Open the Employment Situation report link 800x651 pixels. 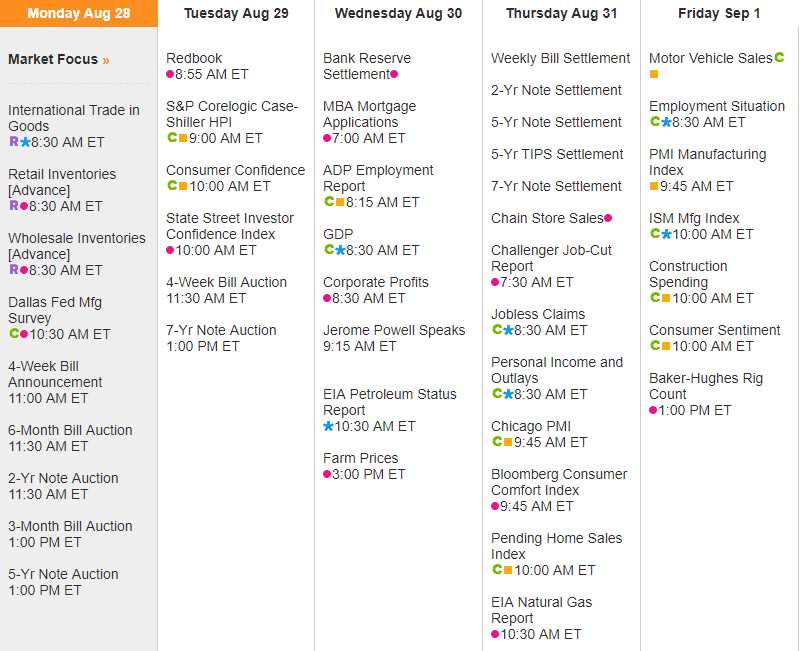tap(716, 106)
